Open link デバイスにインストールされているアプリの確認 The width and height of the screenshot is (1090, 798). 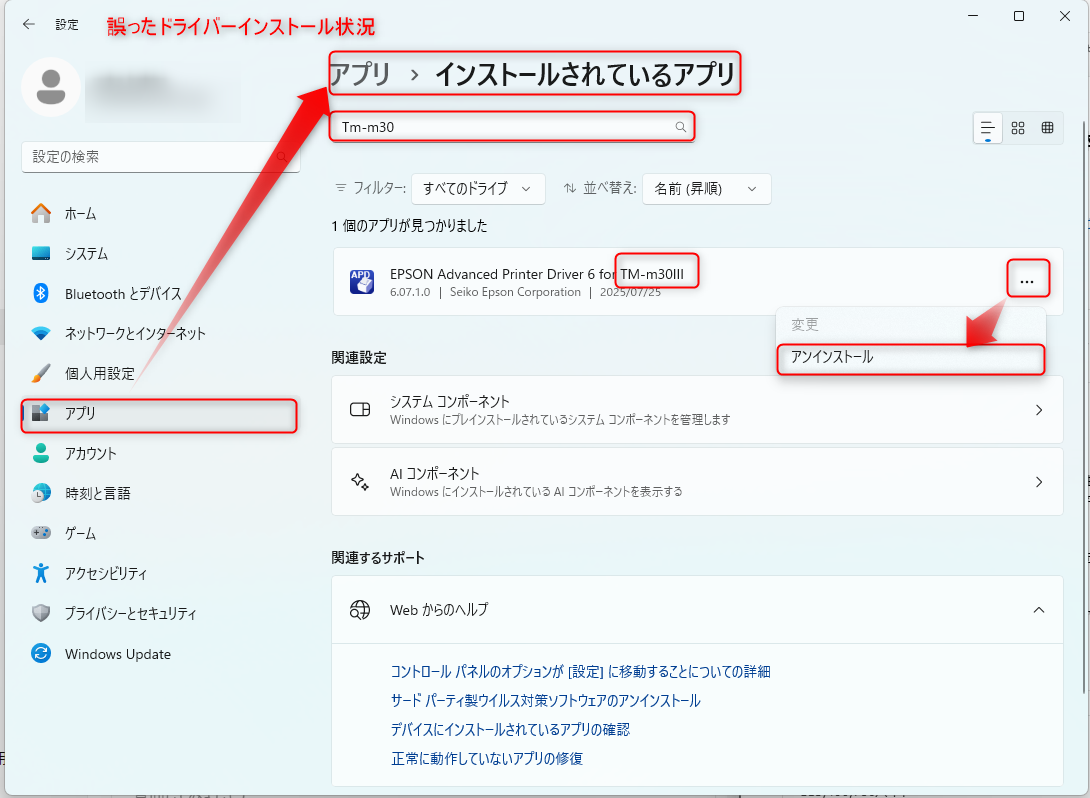(x=510, y=729)
